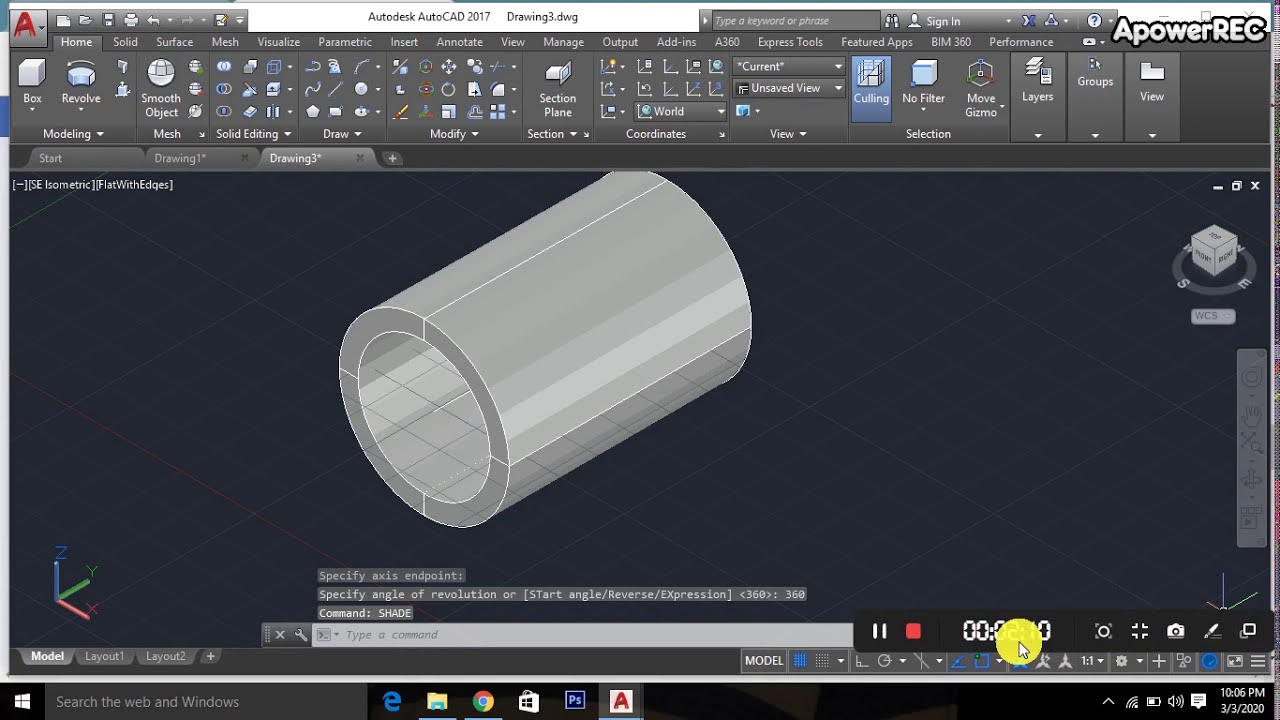Expand the Modify panel
The image size is (1280, 720).
(x=454, y=134)
